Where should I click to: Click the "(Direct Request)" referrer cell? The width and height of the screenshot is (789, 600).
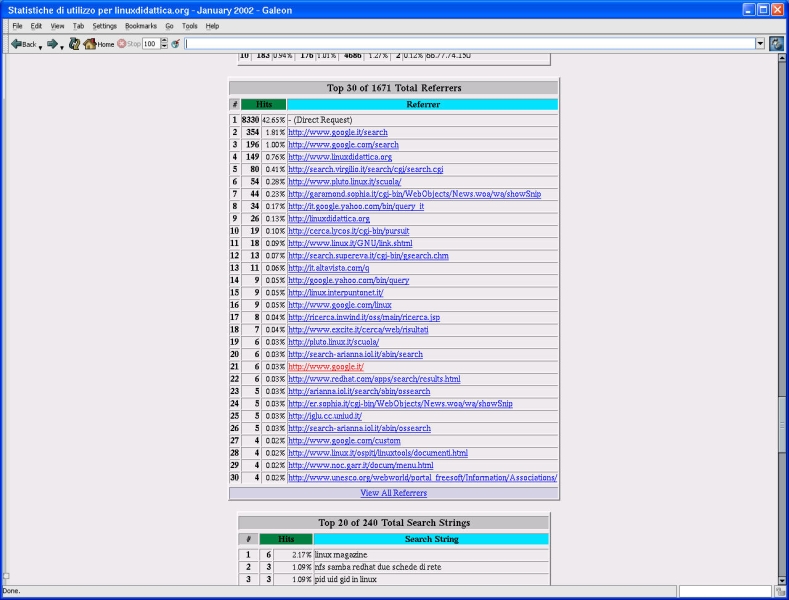coord(422,120)
